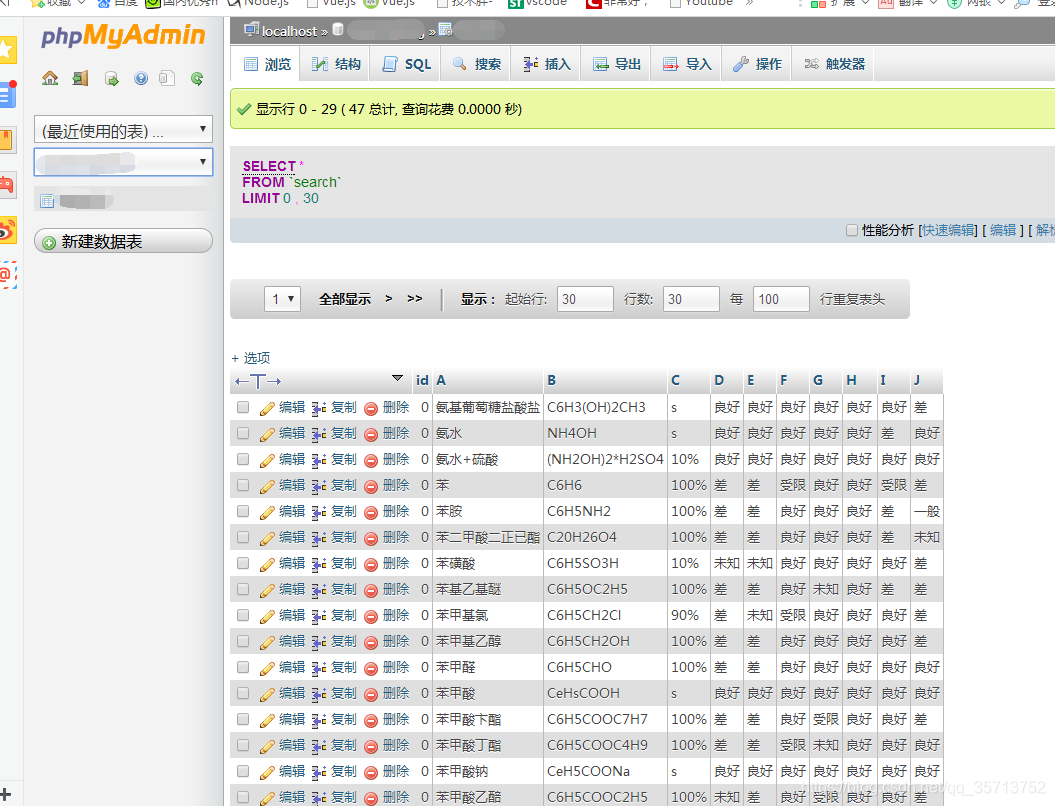The height and width of the screenshot is (806, 1055).
Task: Tick the checkbox for 氨基葡萄糖盐酸盐 row
Action: click(243, 407)
